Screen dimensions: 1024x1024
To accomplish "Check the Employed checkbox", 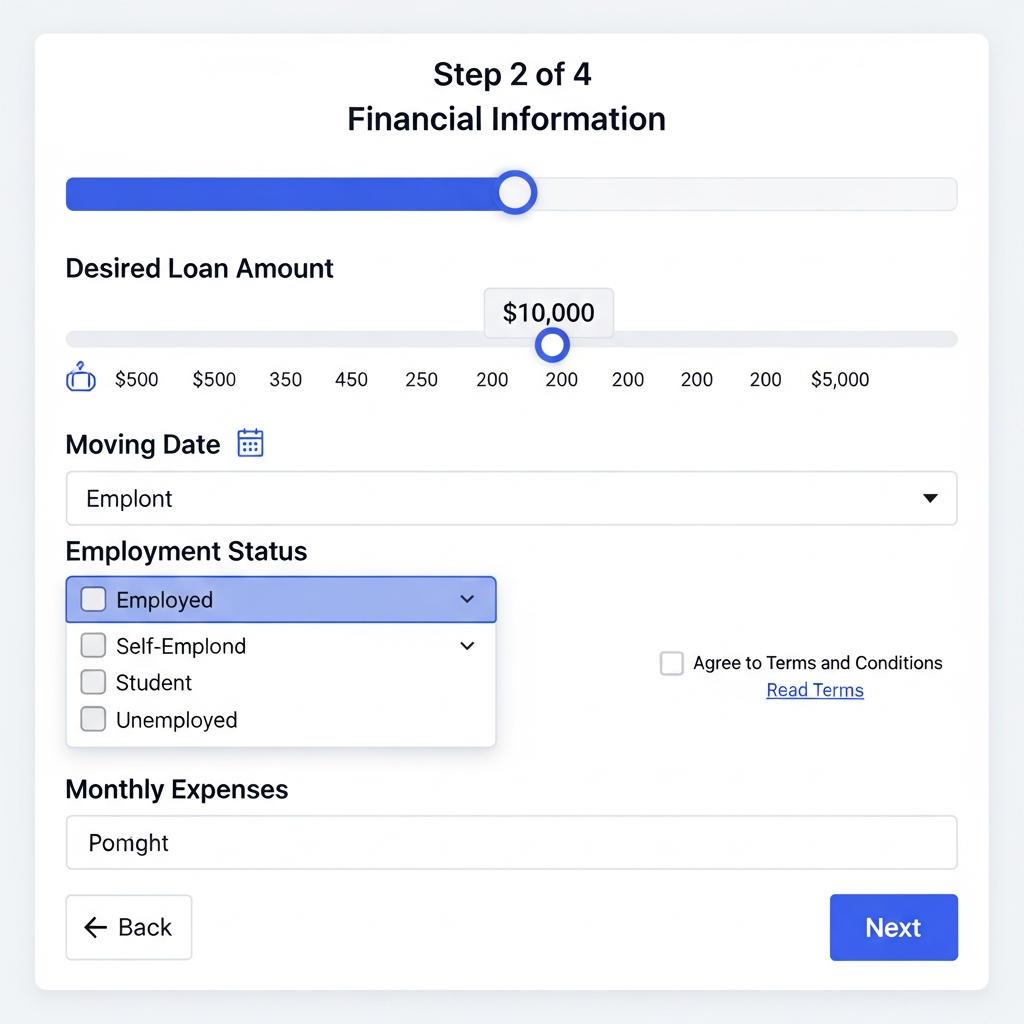I will (93, 599).
